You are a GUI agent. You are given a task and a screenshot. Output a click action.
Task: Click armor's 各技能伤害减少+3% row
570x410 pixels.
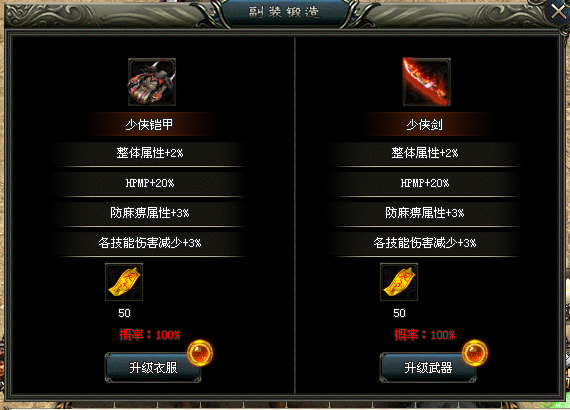pyautogui.click(x=150, y=242)
